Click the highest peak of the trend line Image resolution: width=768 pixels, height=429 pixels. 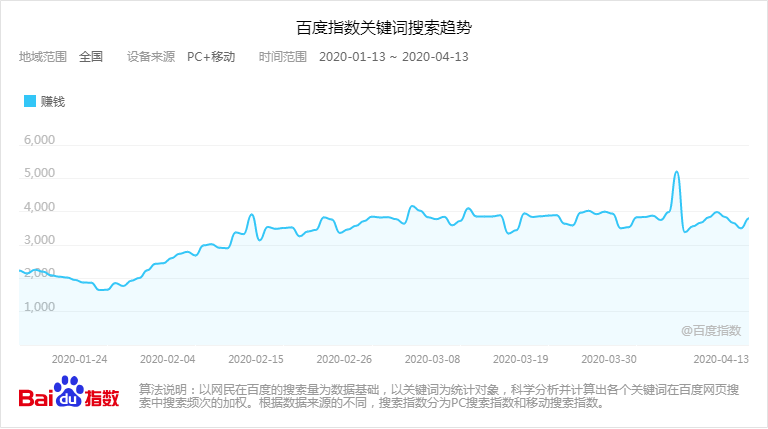pos(677,172)
